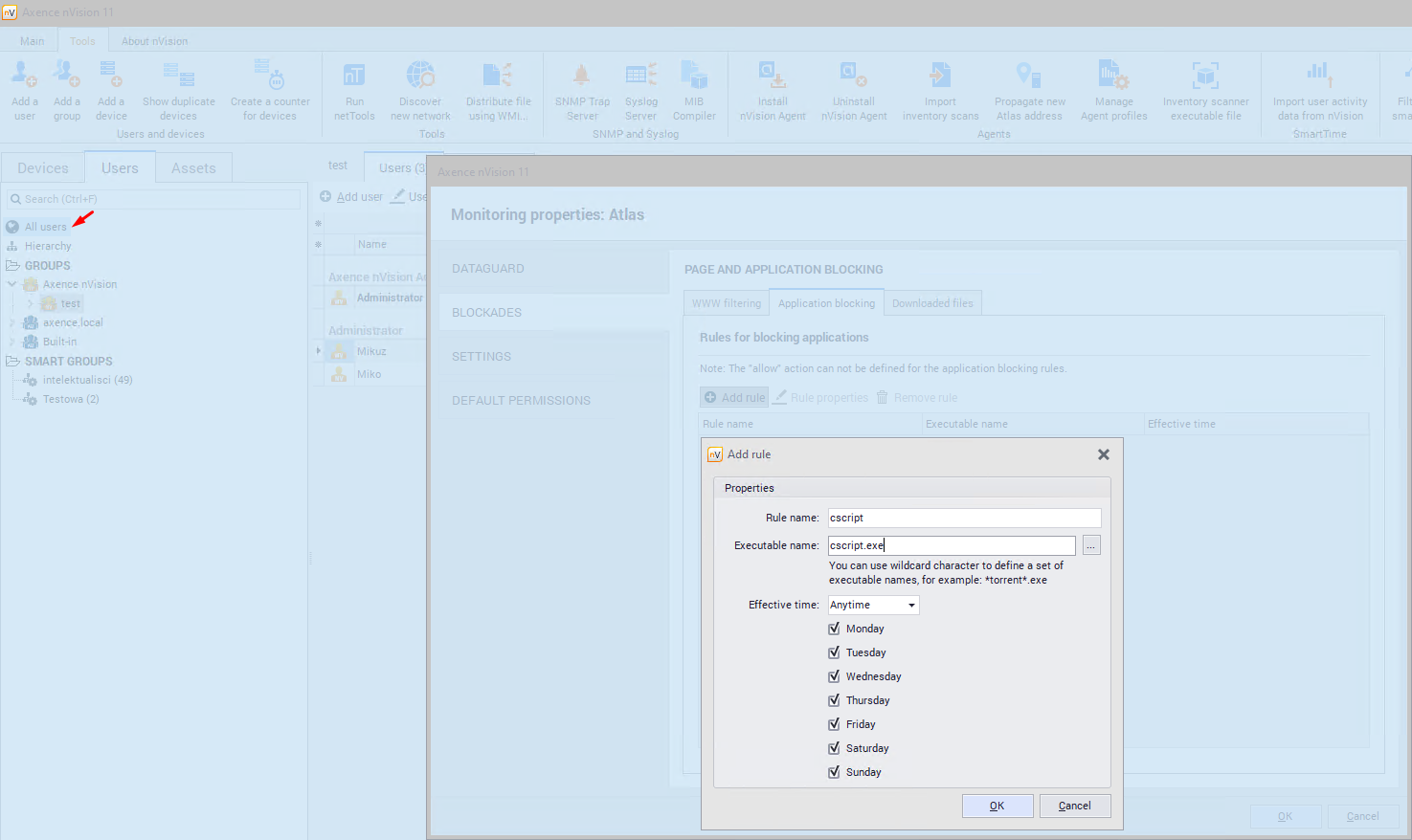Confirm Add rule with OK button
Image resolution: width=1412 pixels, height=840 pixels.
(x=997, y=806)
